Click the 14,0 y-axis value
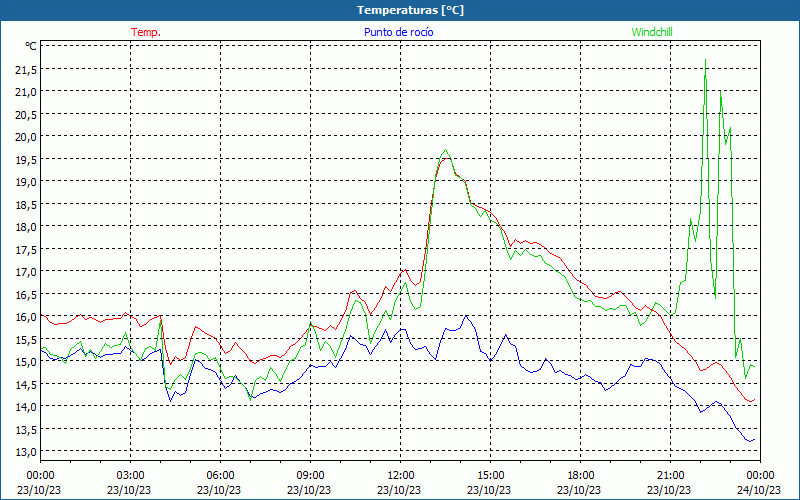The image size is (800, 500). [x=26, y=407]
